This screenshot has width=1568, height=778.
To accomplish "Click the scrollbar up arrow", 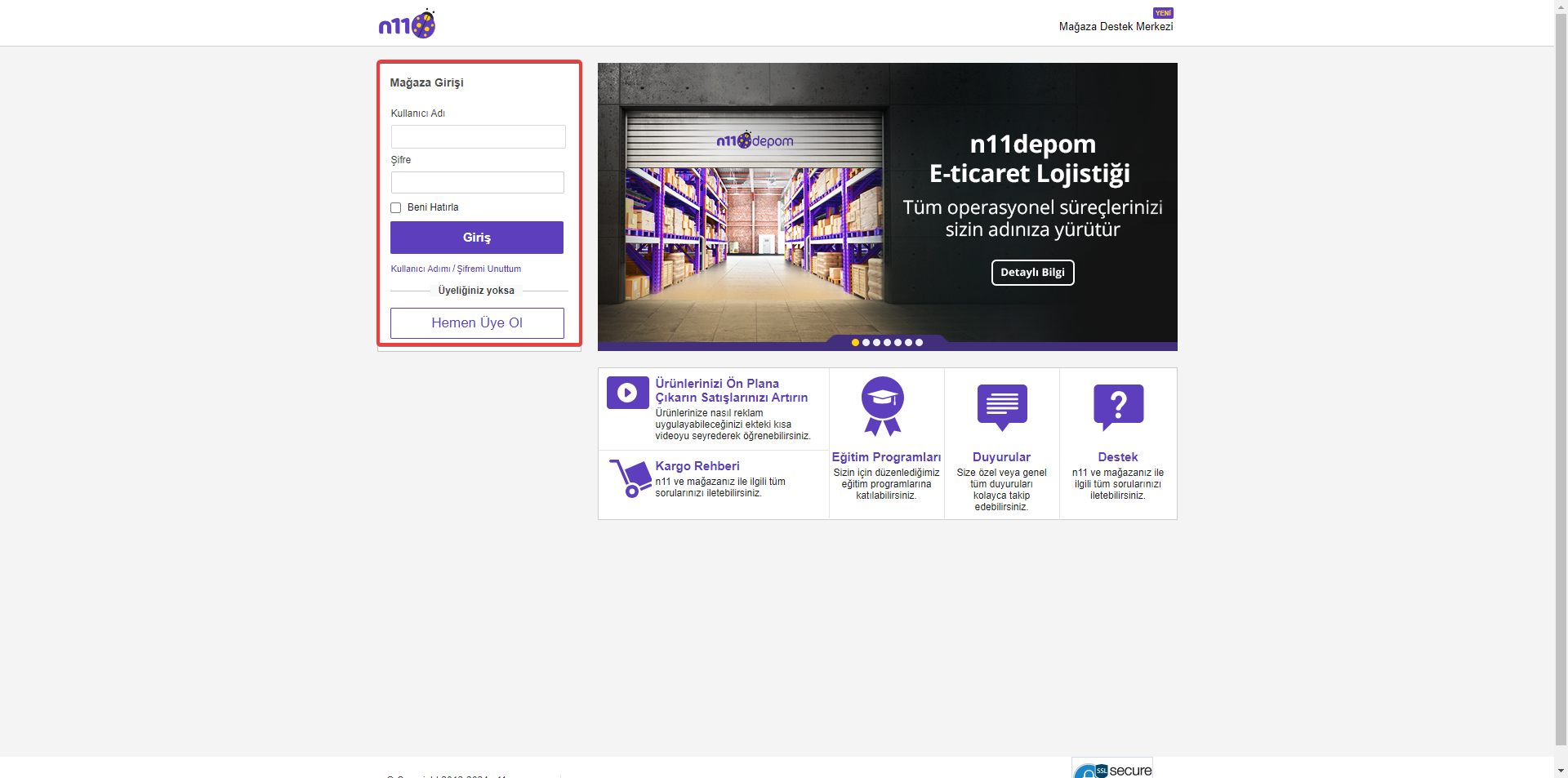I will (x=1561, y=7).
